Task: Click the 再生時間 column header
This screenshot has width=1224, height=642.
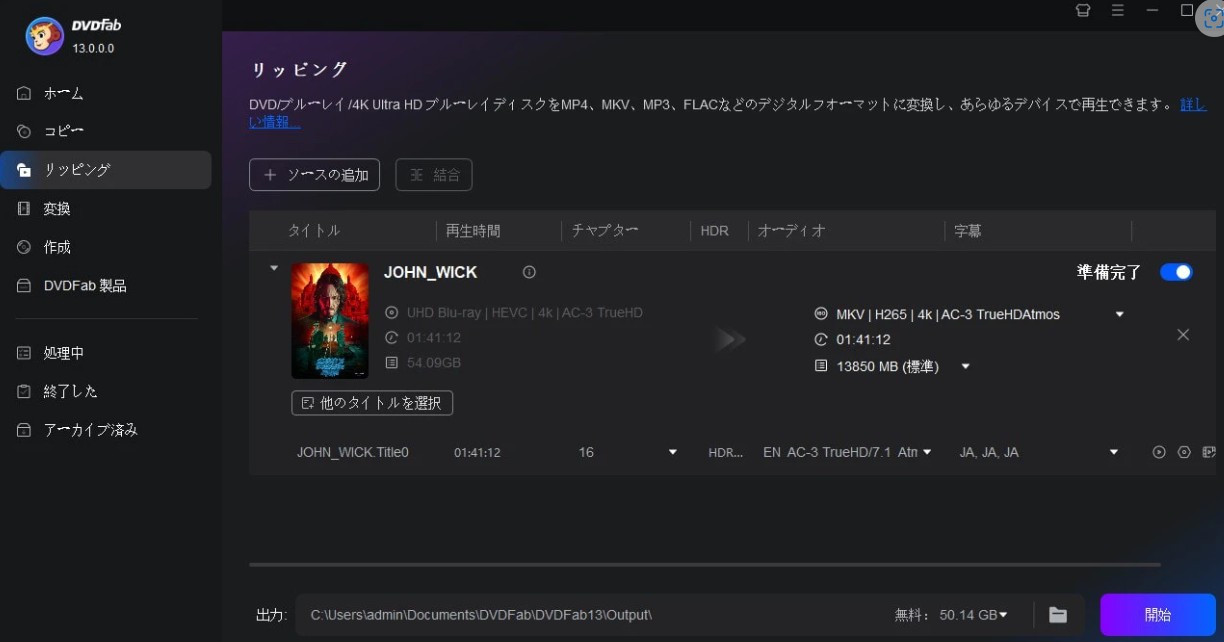Action: click(x=473, y=231)
